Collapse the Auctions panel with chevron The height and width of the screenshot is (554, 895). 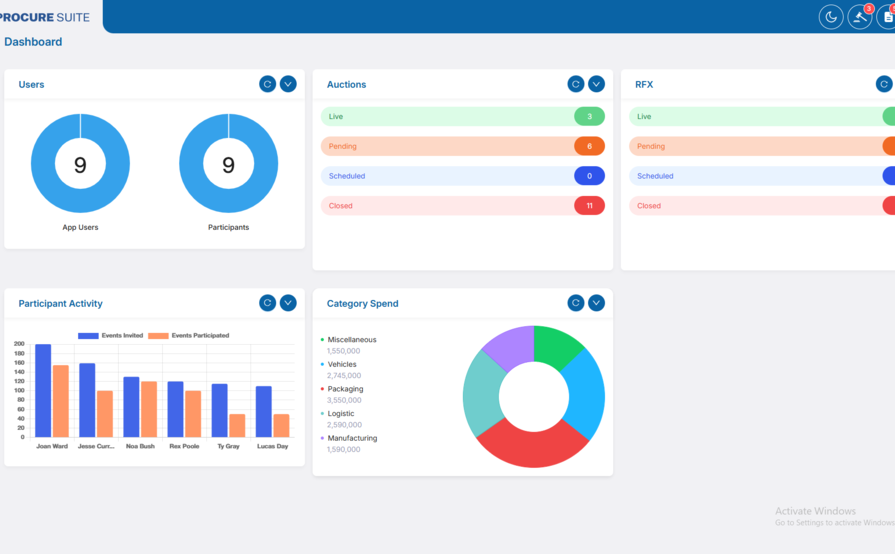[x=596, y=84]
